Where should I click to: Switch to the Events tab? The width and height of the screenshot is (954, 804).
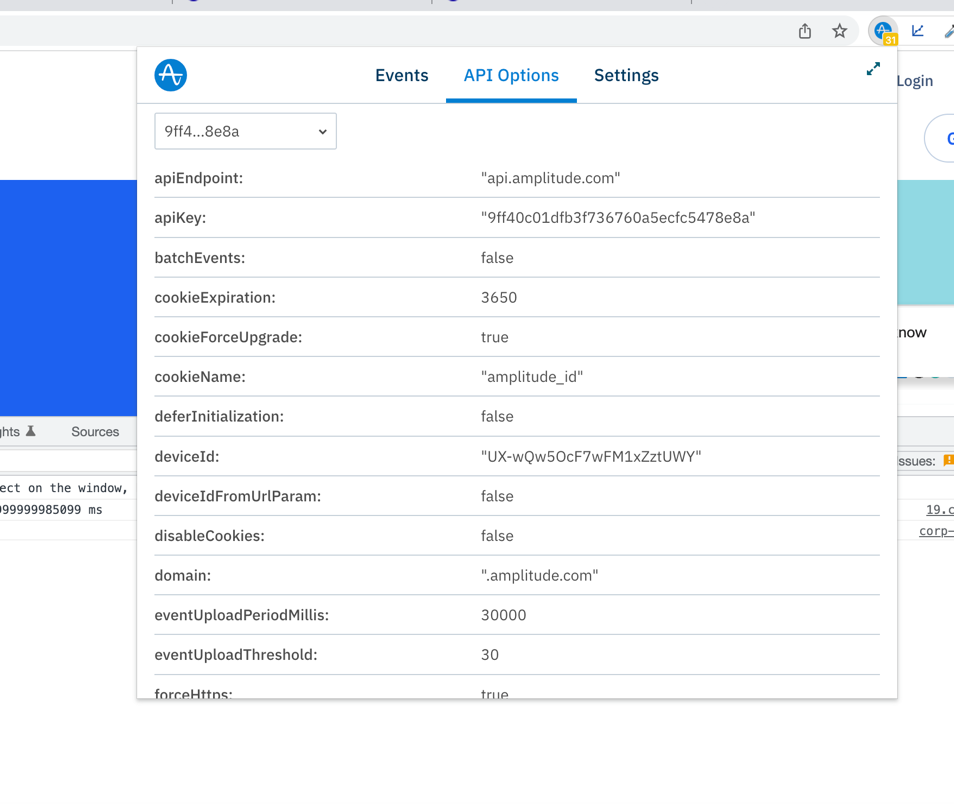pyautogui.click(x=401, y=76)
